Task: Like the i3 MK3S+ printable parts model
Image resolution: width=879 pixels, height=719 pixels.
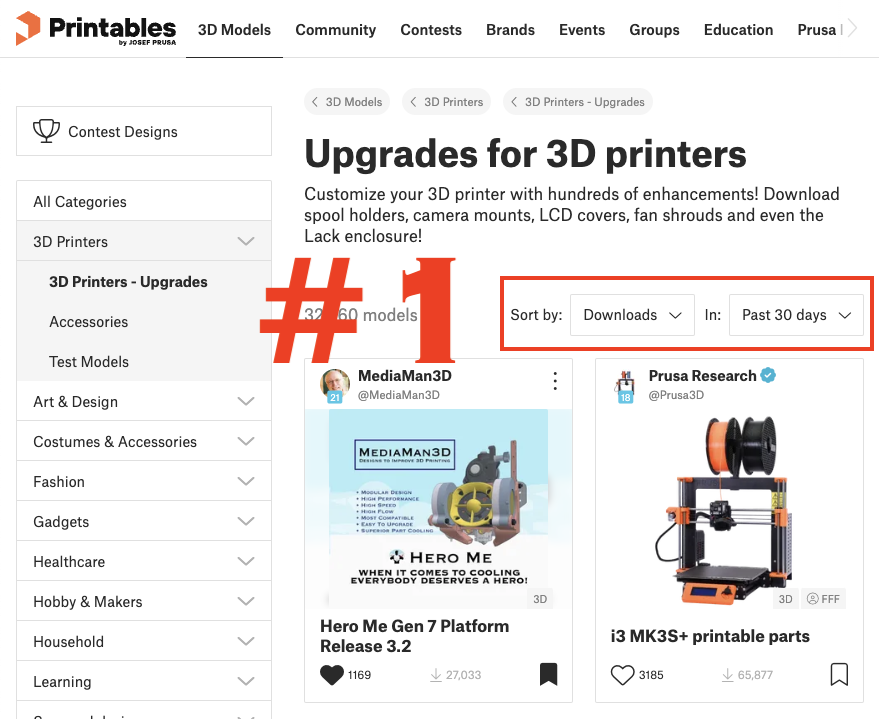Action: pos(622,675)
